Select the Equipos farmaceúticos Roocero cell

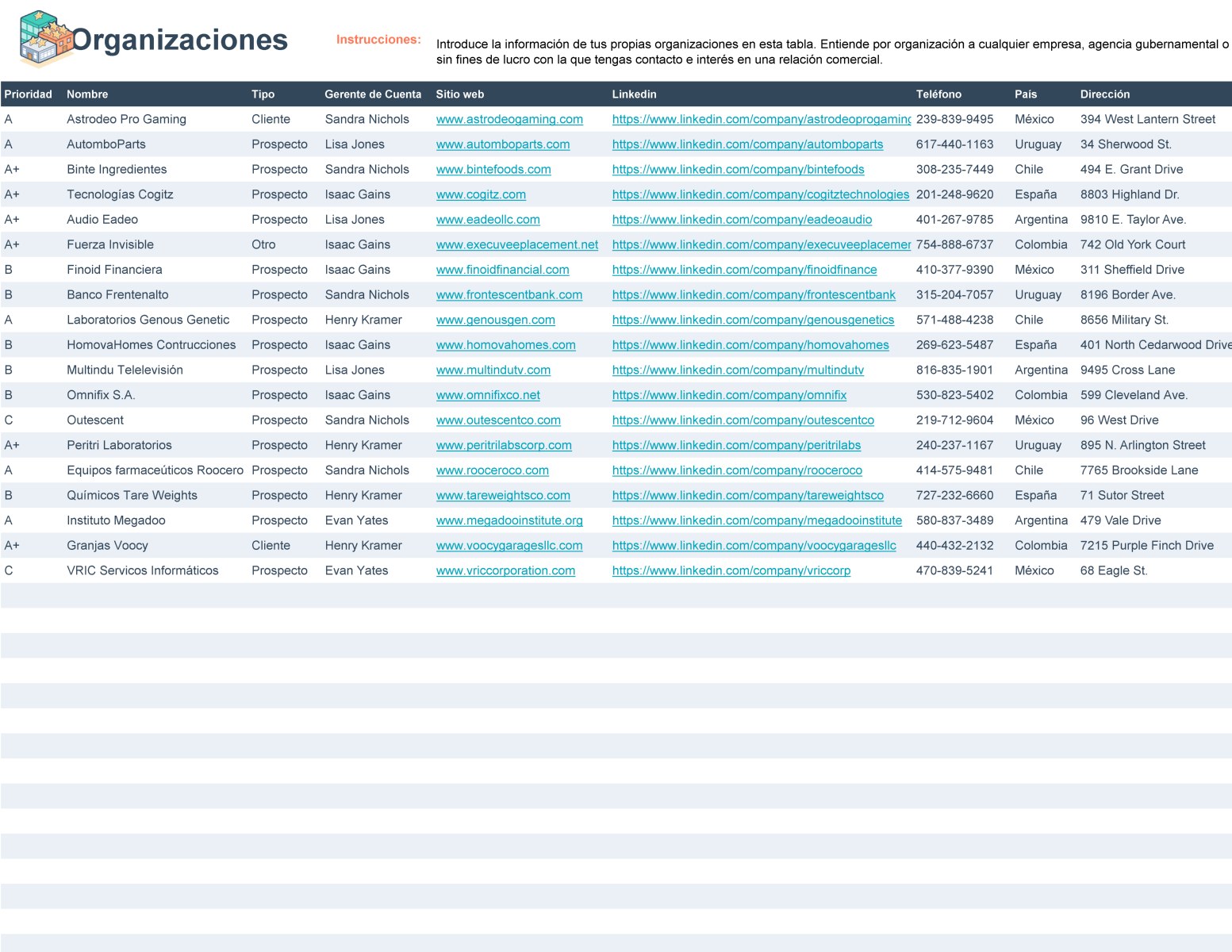click(155, 470)
